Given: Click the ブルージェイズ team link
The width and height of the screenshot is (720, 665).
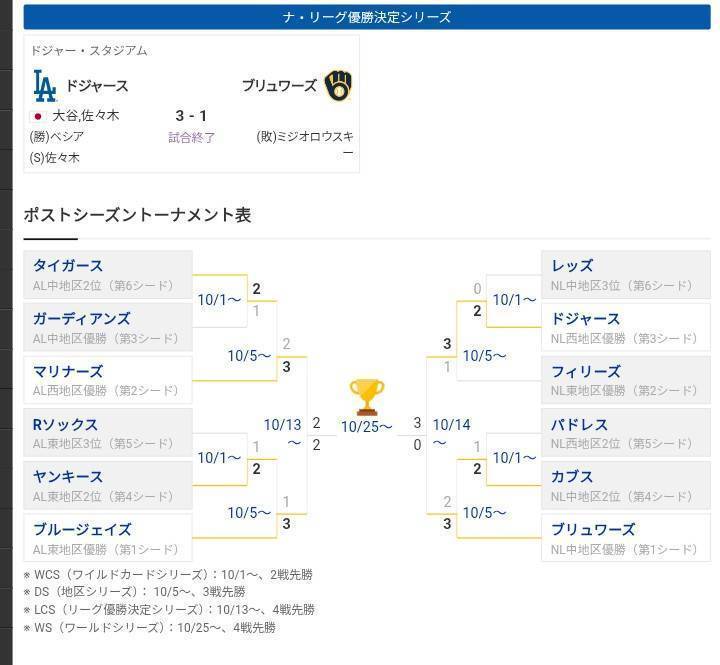Looking at the screenshot, I should click(x=108, y=538).
